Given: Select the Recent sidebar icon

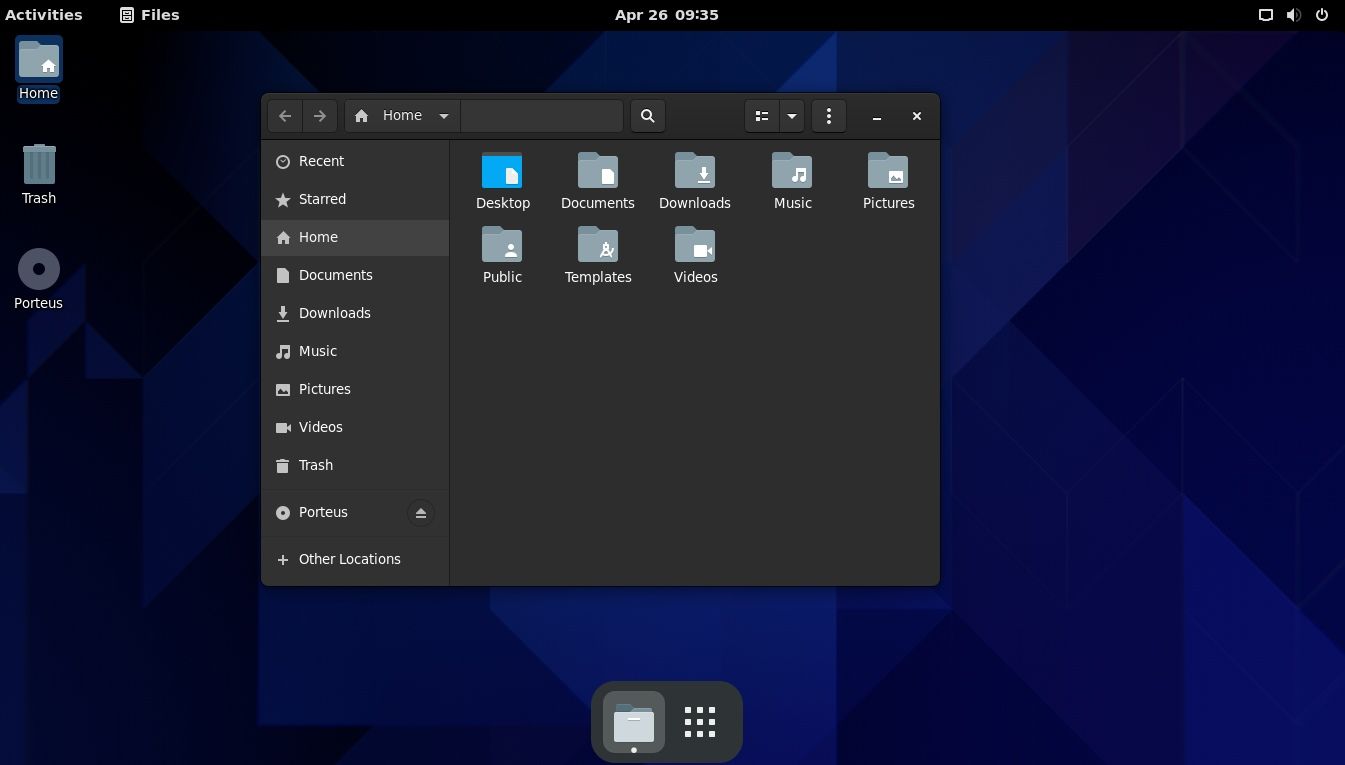Looking at the screenshot, I should 283,161.
